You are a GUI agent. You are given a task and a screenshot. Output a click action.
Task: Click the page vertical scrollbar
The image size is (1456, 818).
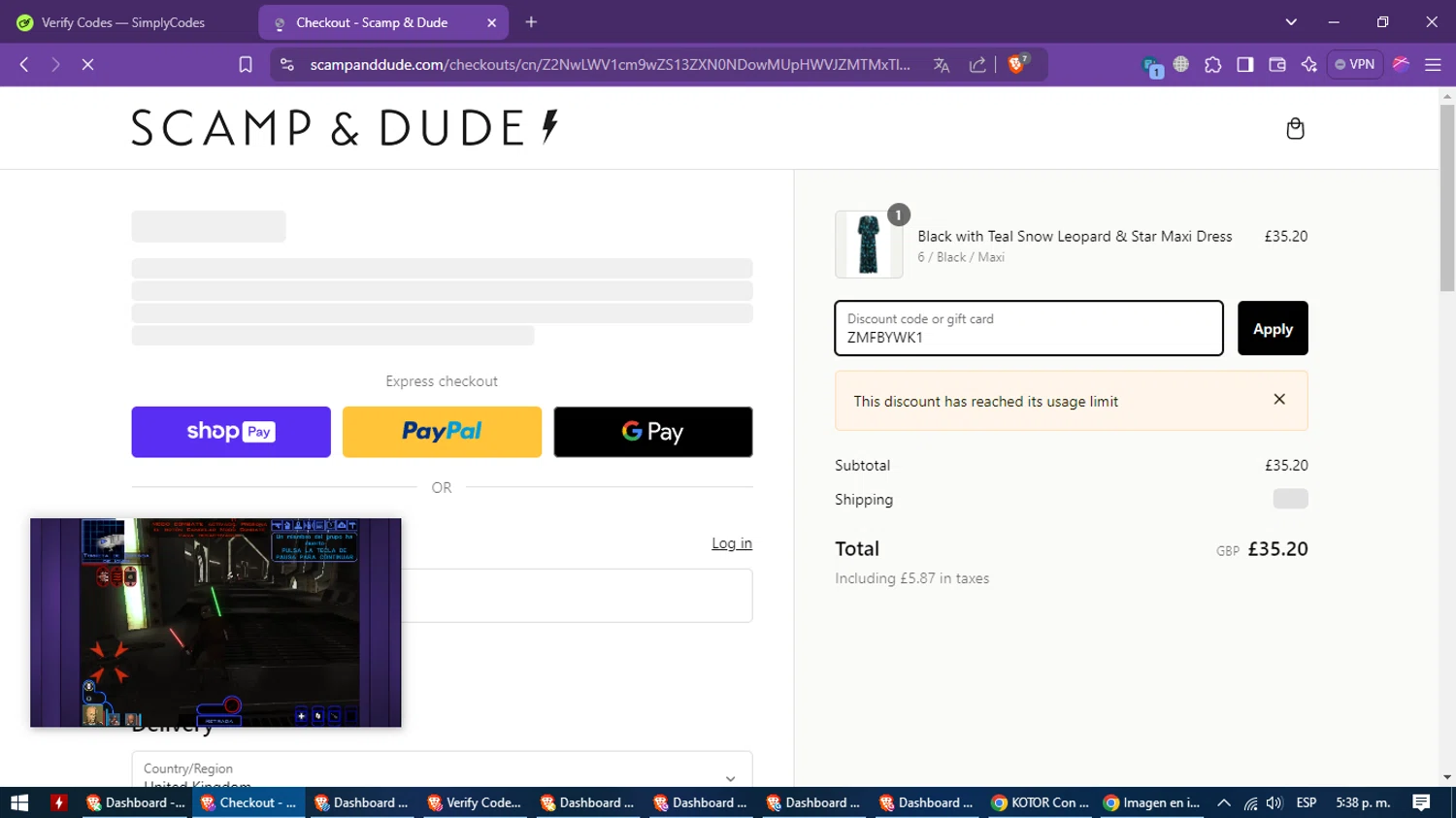tap(1447, 197)
